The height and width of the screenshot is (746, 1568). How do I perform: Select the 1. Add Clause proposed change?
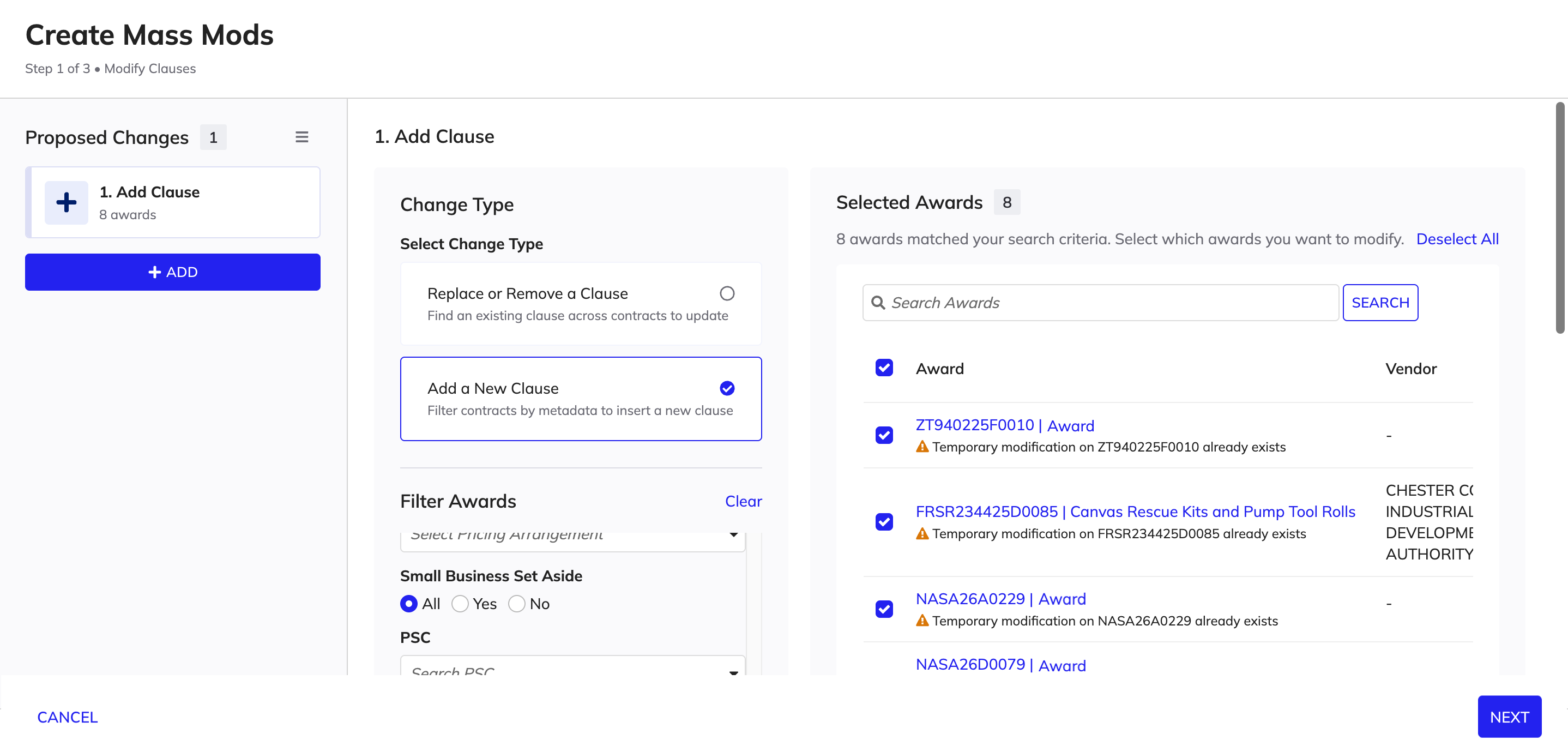[173, 202]
